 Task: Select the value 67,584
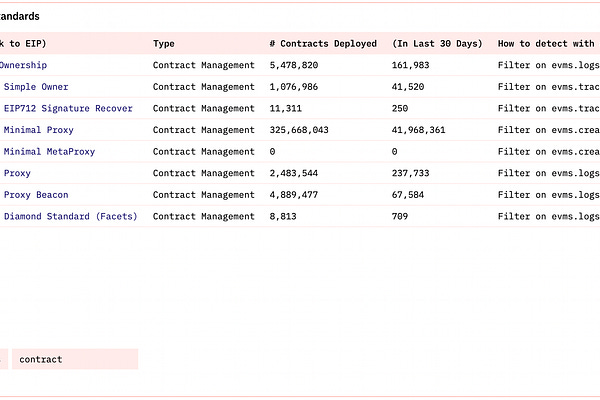click(x=408, y=195)
